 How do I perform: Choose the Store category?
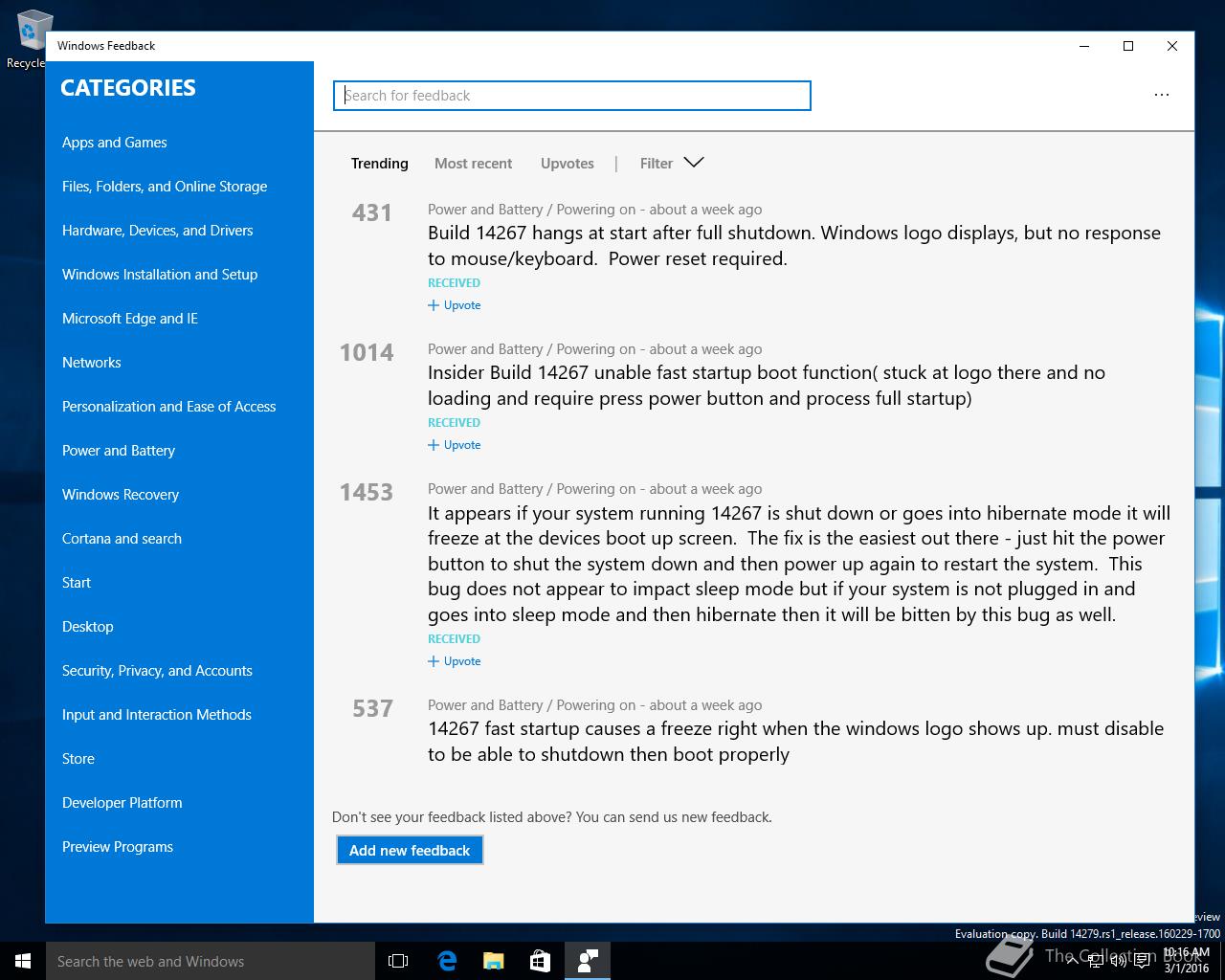(x=78, y=759)
